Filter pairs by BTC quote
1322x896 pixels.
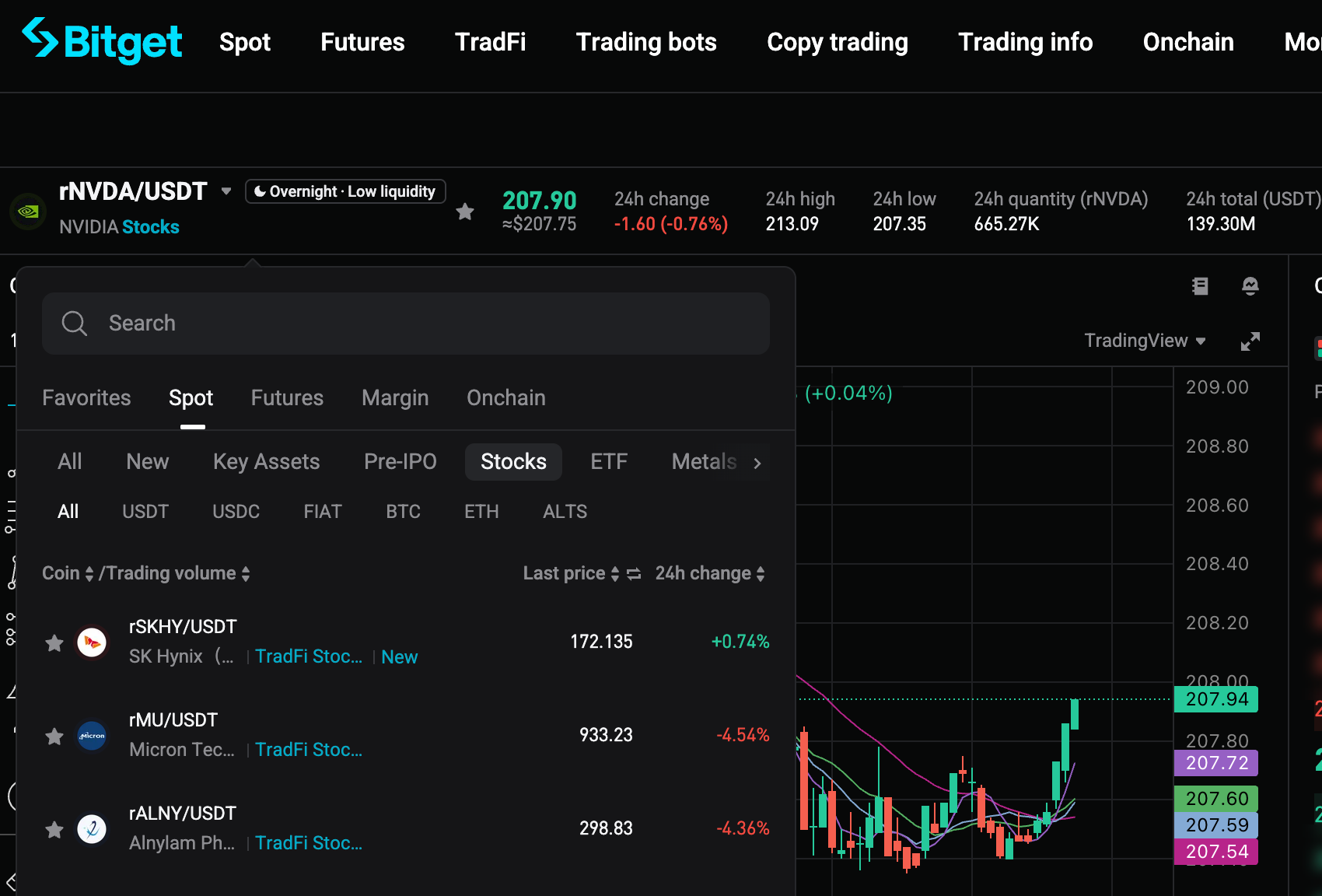tap(404, 512)
